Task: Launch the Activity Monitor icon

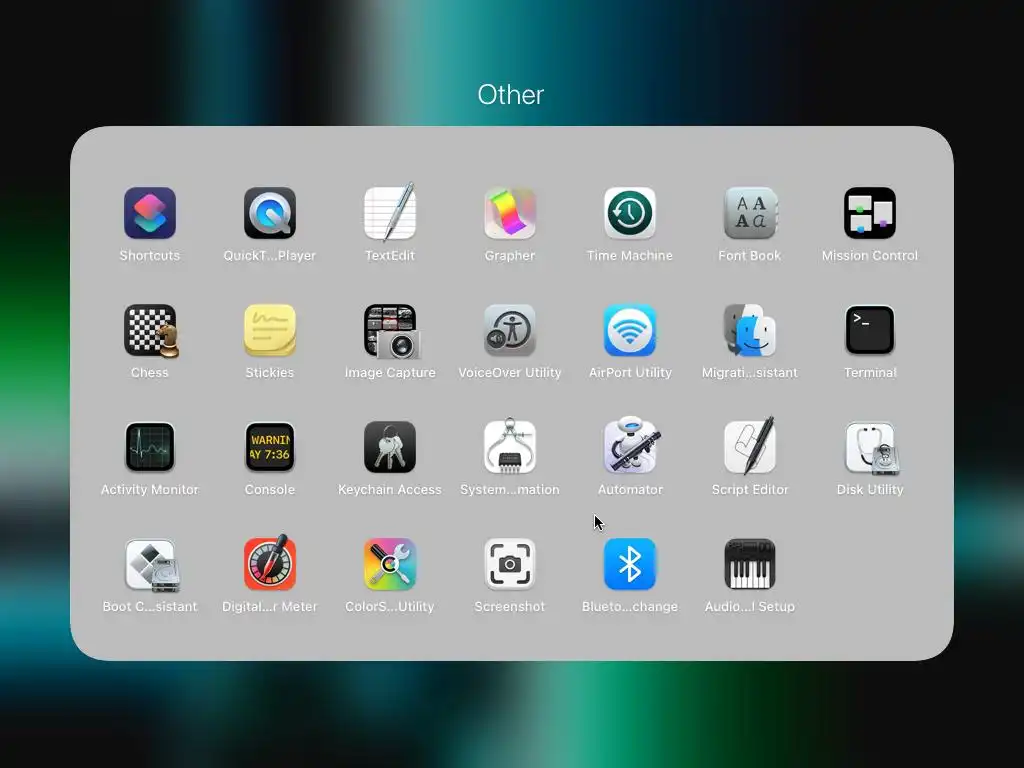Action: coord(150,447)
